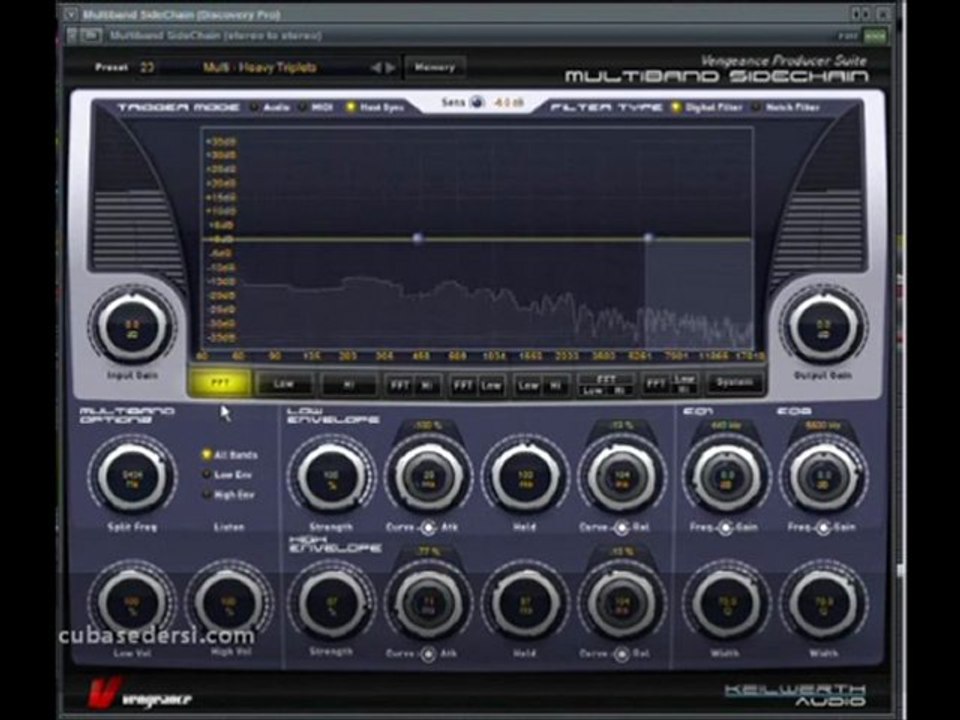The width and height of the screenshot is (960, 720).
Task: Select All Bands listen option
Action: (230, 455)
